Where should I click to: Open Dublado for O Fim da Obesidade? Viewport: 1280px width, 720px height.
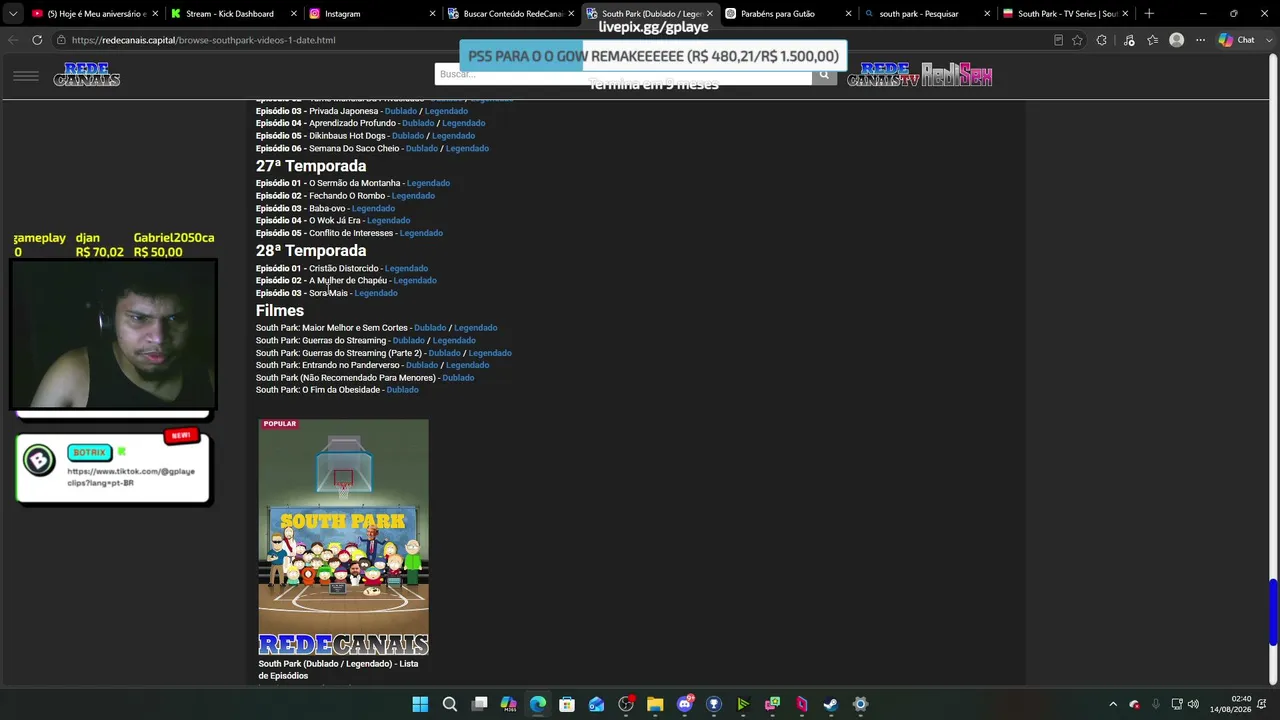pyautogui.click(x=403, y=390)
